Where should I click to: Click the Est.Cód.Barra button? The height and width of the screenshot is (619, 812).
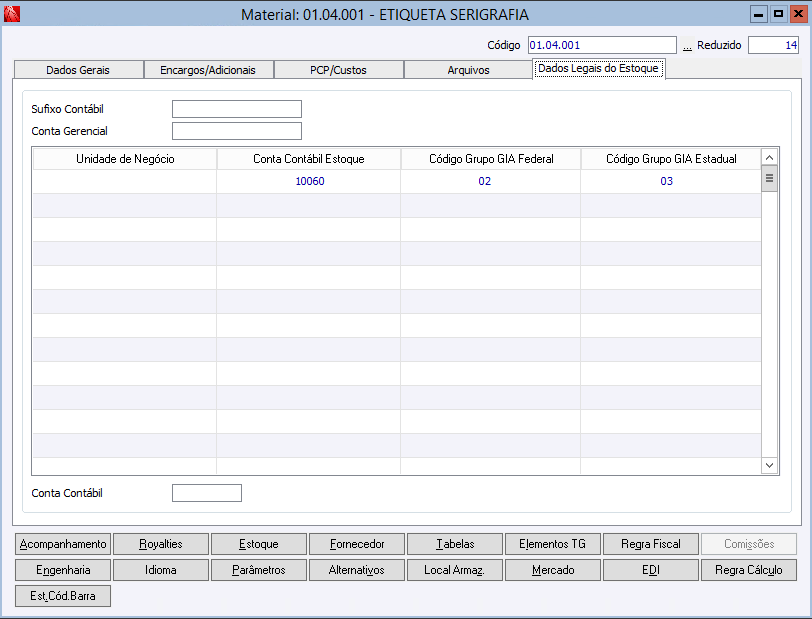tap(63, 596)
